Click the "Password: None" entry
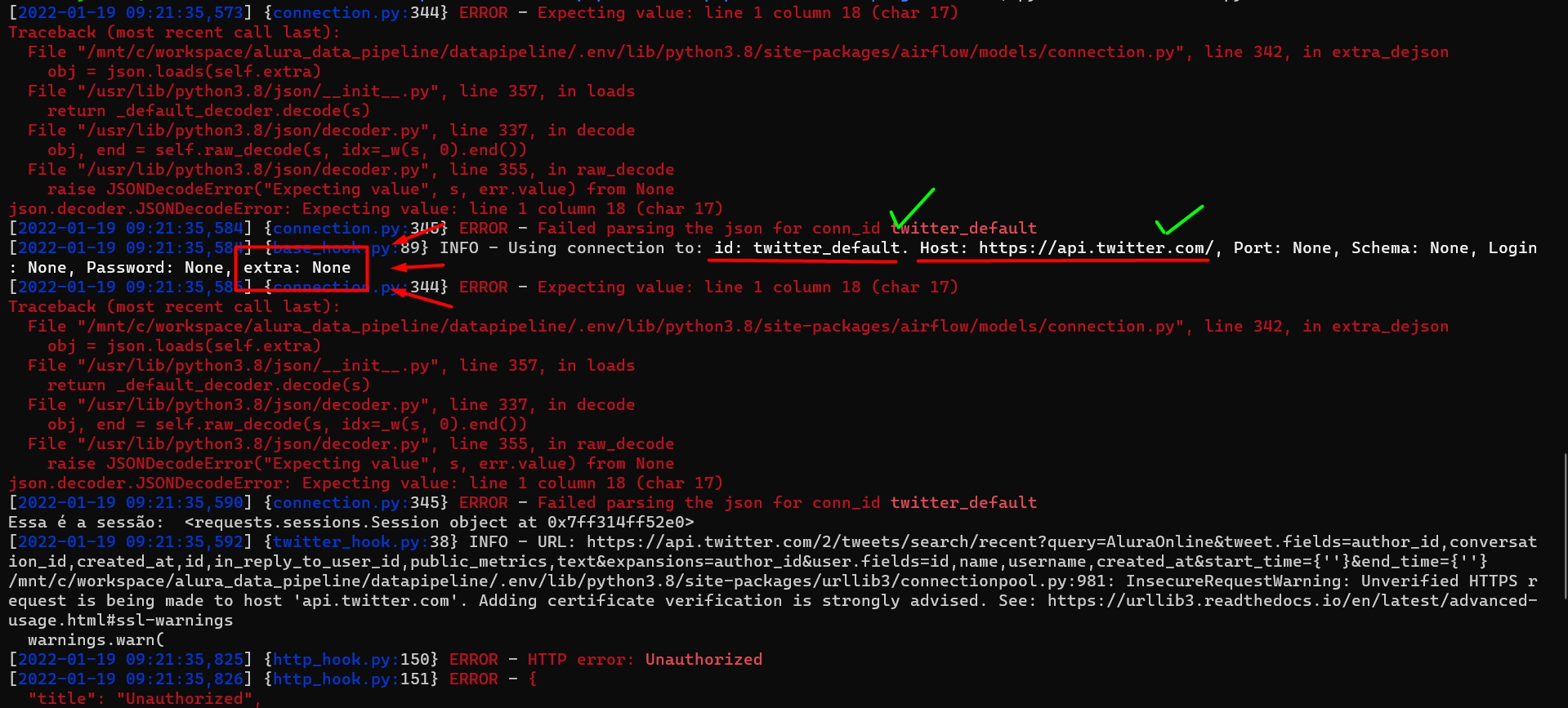The height and width of the screenshot is (708, 1568). [154, 267]
